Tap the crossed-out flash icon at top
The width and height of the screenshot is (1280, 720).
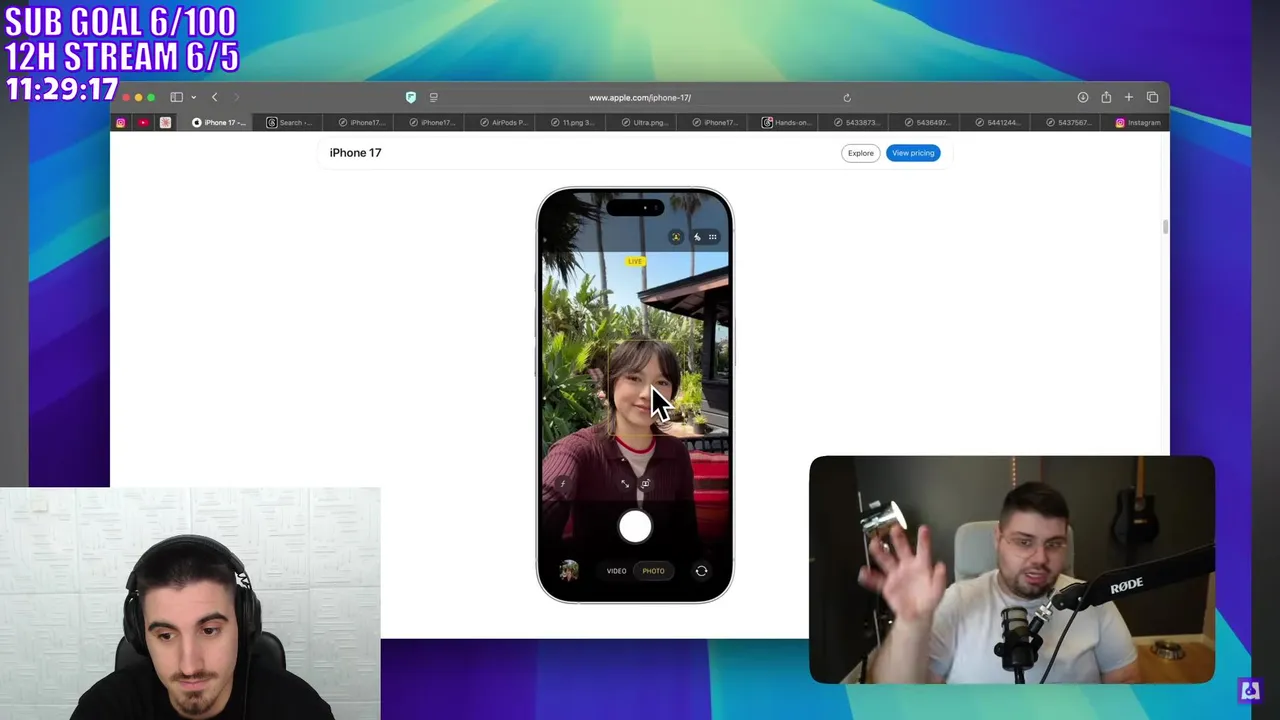click(x=696, y=237)
